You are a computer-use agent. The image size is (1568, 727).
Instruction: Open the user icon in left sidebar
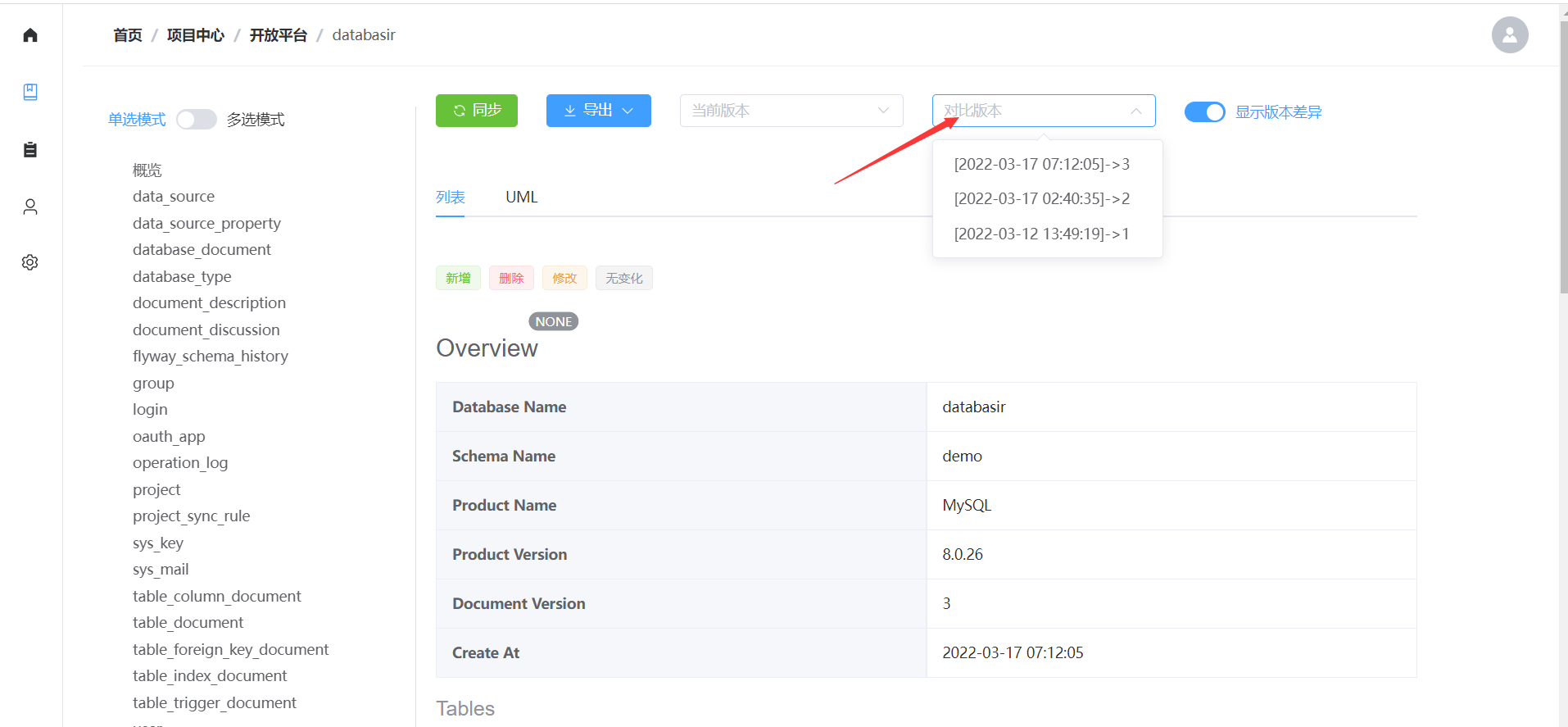30,207
